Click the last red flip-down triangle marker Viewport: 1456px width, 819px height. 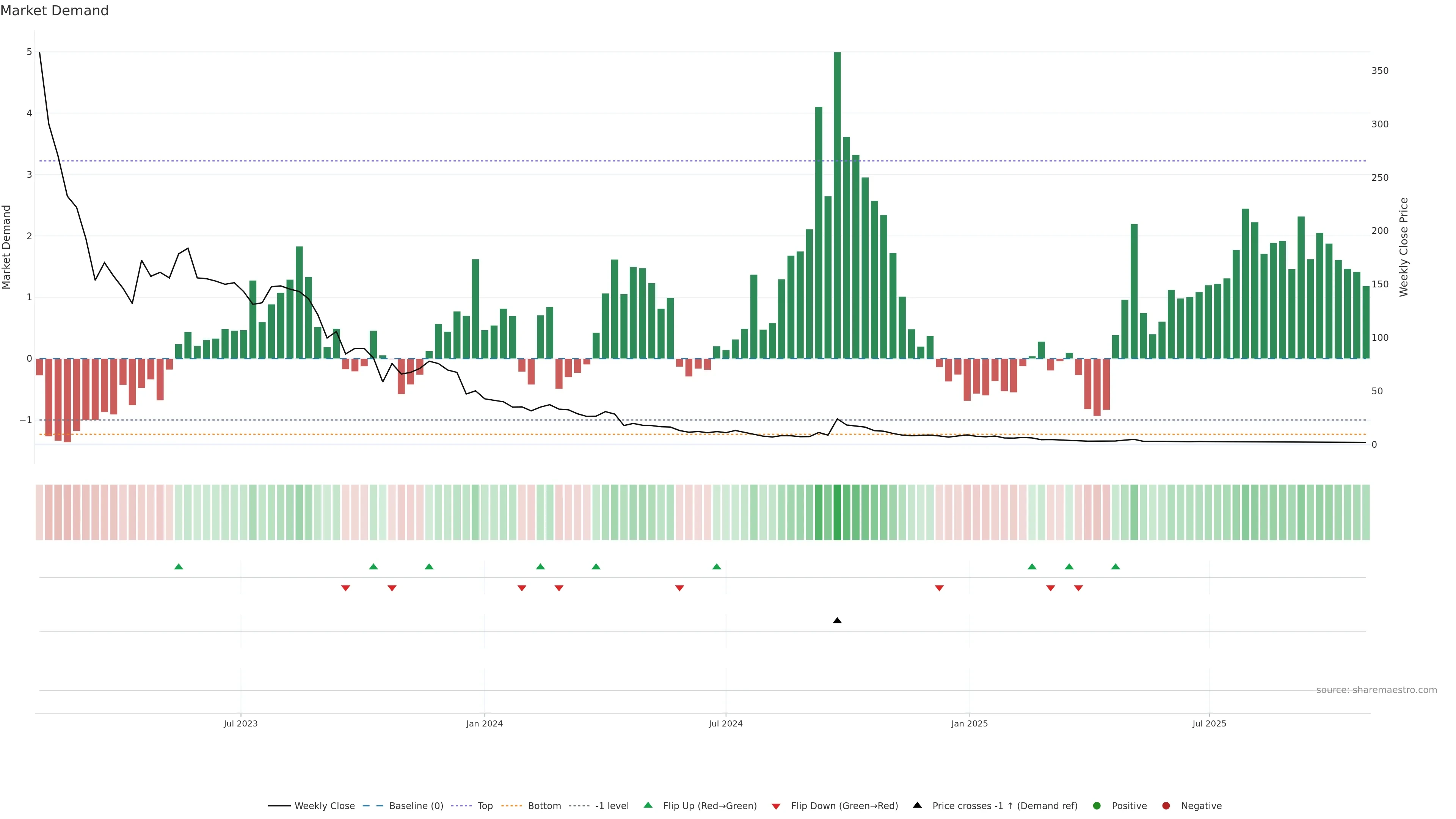pyautogui.click(x=1078, y=588)
